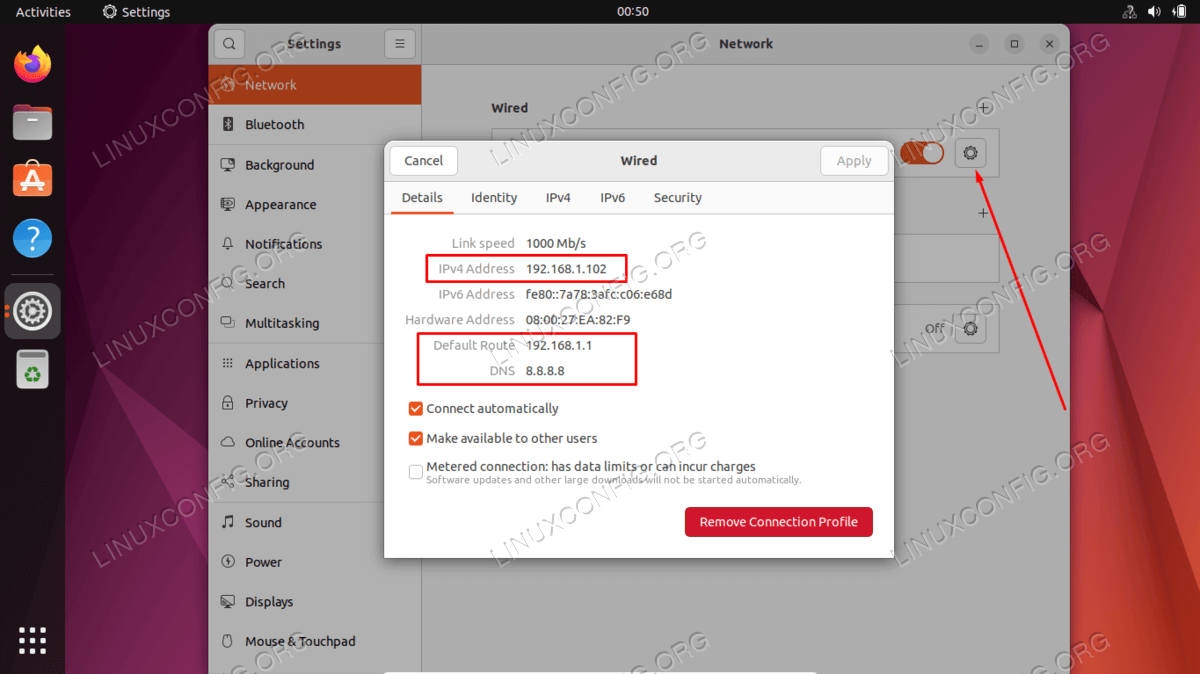Click the IPv4 address 192.168.1.102
1200x674 pixels.
566,269
